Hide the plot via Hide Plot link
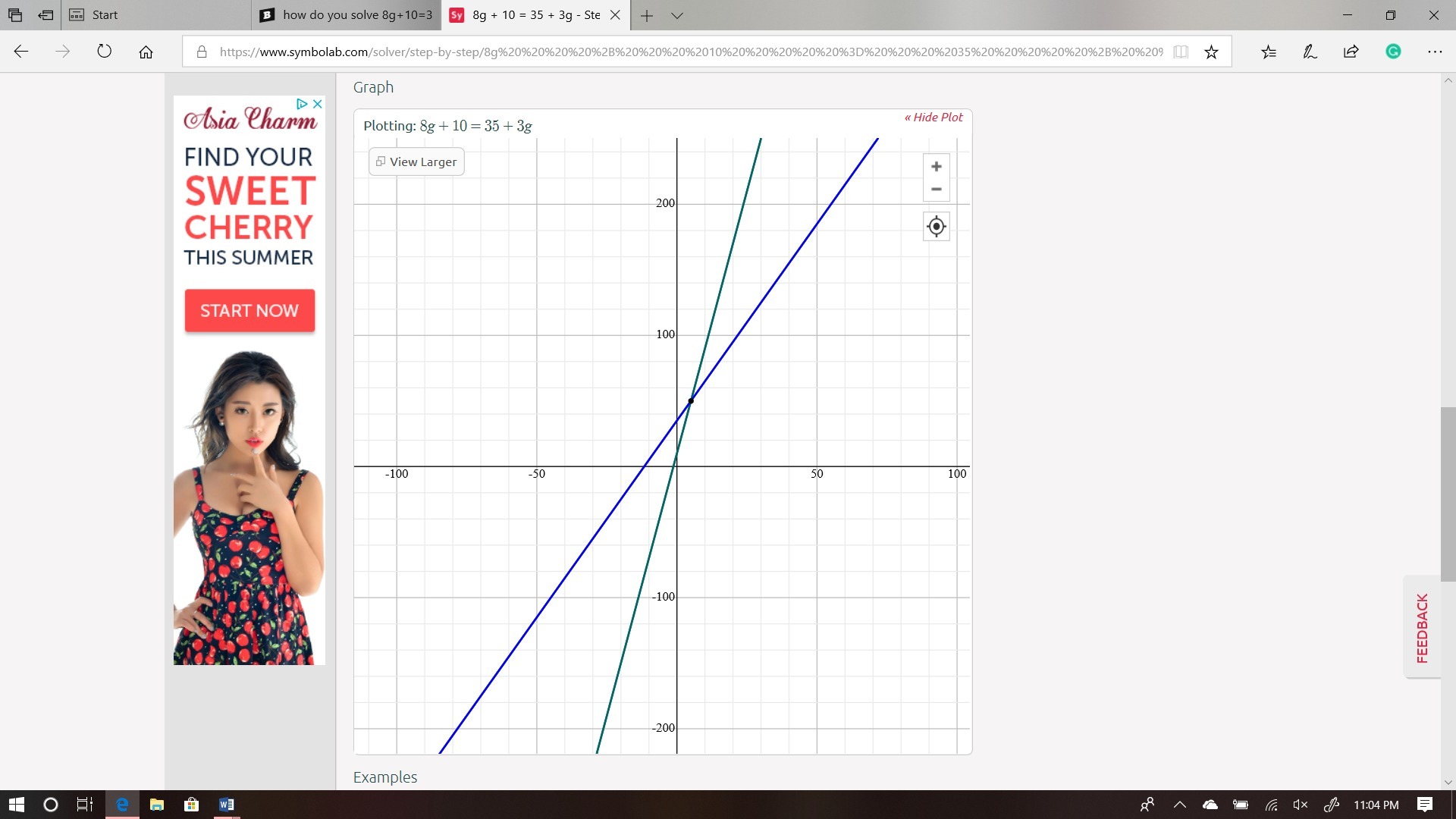 click(x=933, y=118)
